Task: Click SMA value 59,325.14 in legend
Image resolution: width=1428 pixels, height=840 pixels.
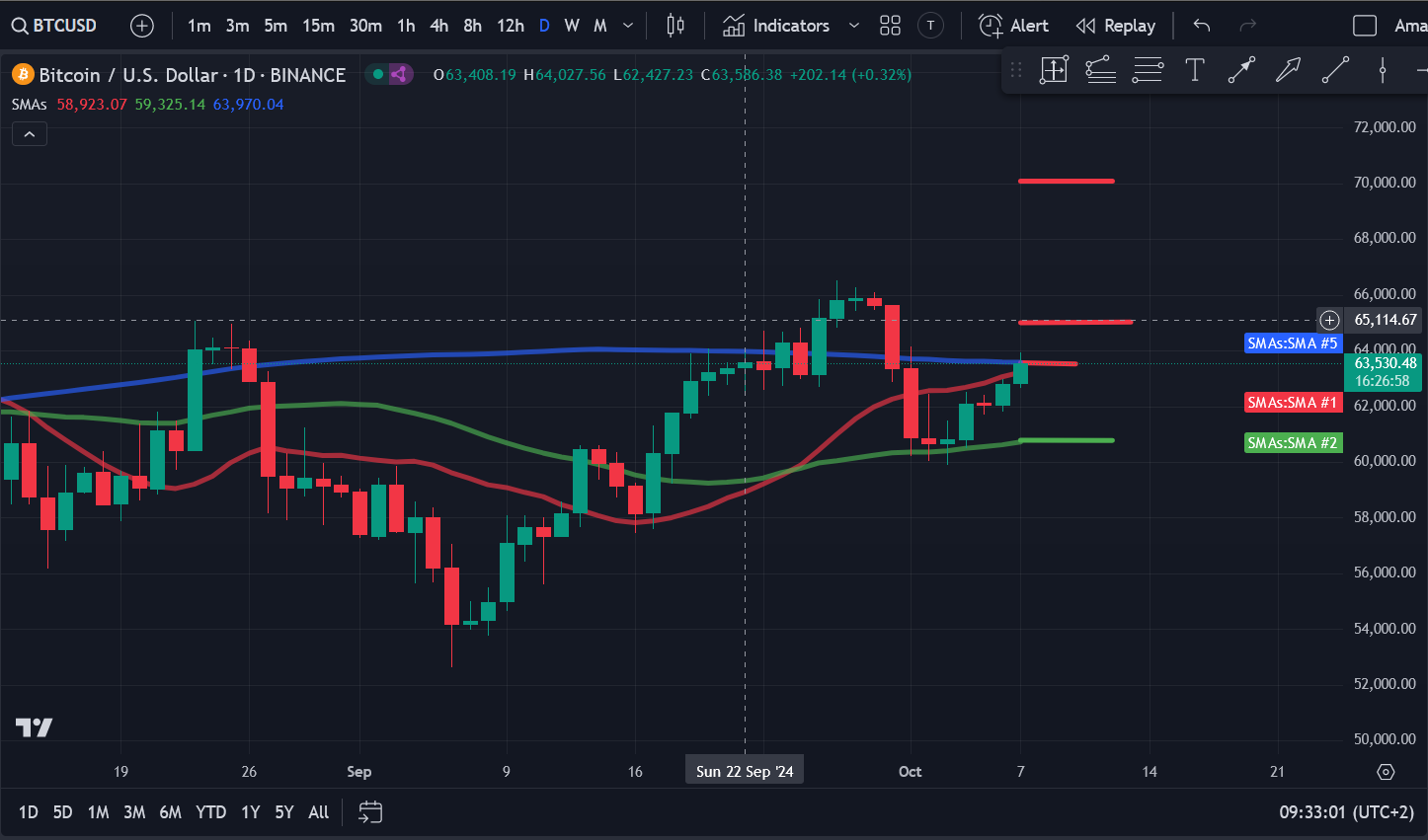Action: click(x=170, y=104)
